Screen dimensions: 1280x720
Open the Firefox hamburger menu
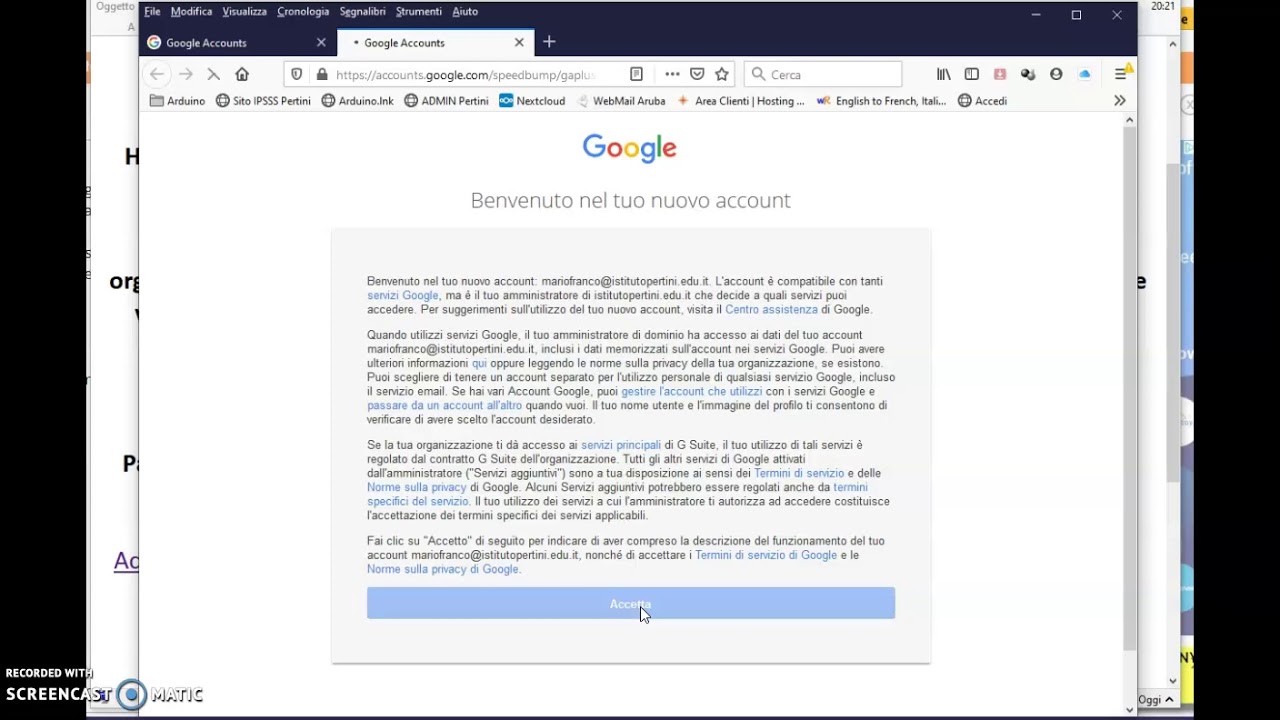tap(1121, 74)
